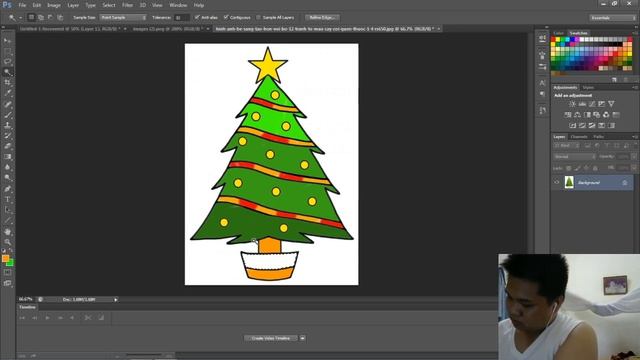Toggle lock position in Layers panel
640x360 pixels.
586,168
